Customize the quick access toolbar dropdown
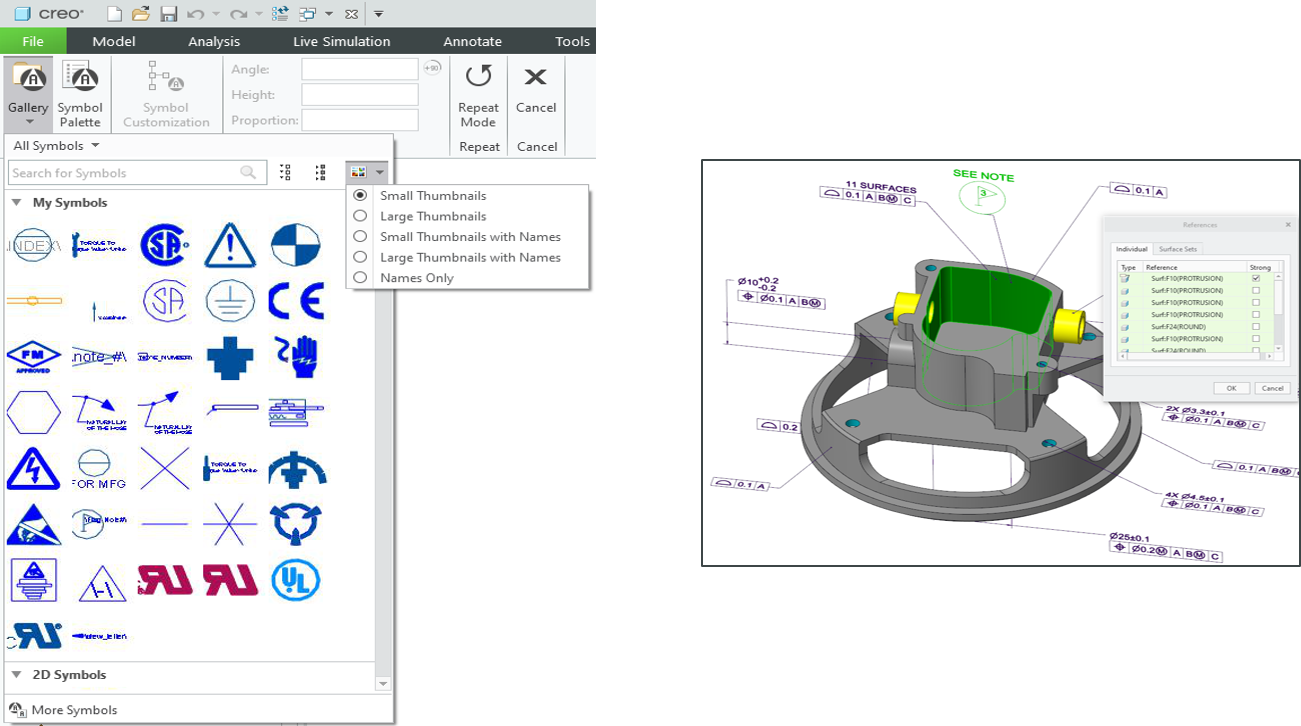Screen dimensions: 1301x726 379,14
